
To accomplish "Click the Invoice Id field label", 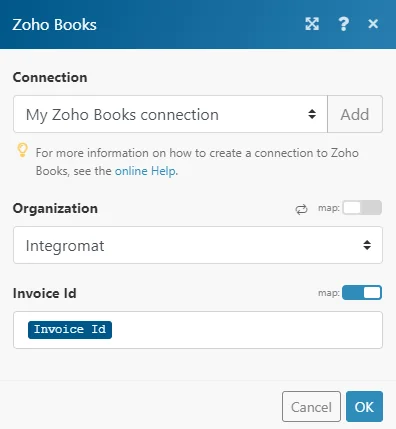I will tap(45, 294).
